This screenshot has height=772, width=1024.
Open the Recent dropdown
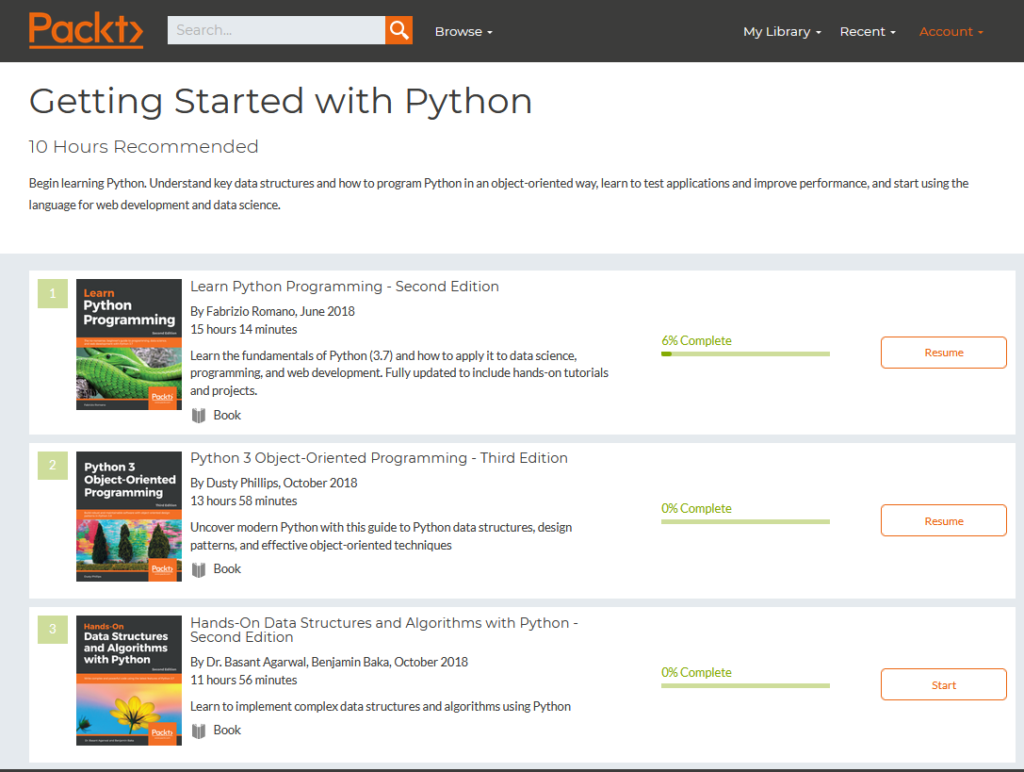pos(867,31)
